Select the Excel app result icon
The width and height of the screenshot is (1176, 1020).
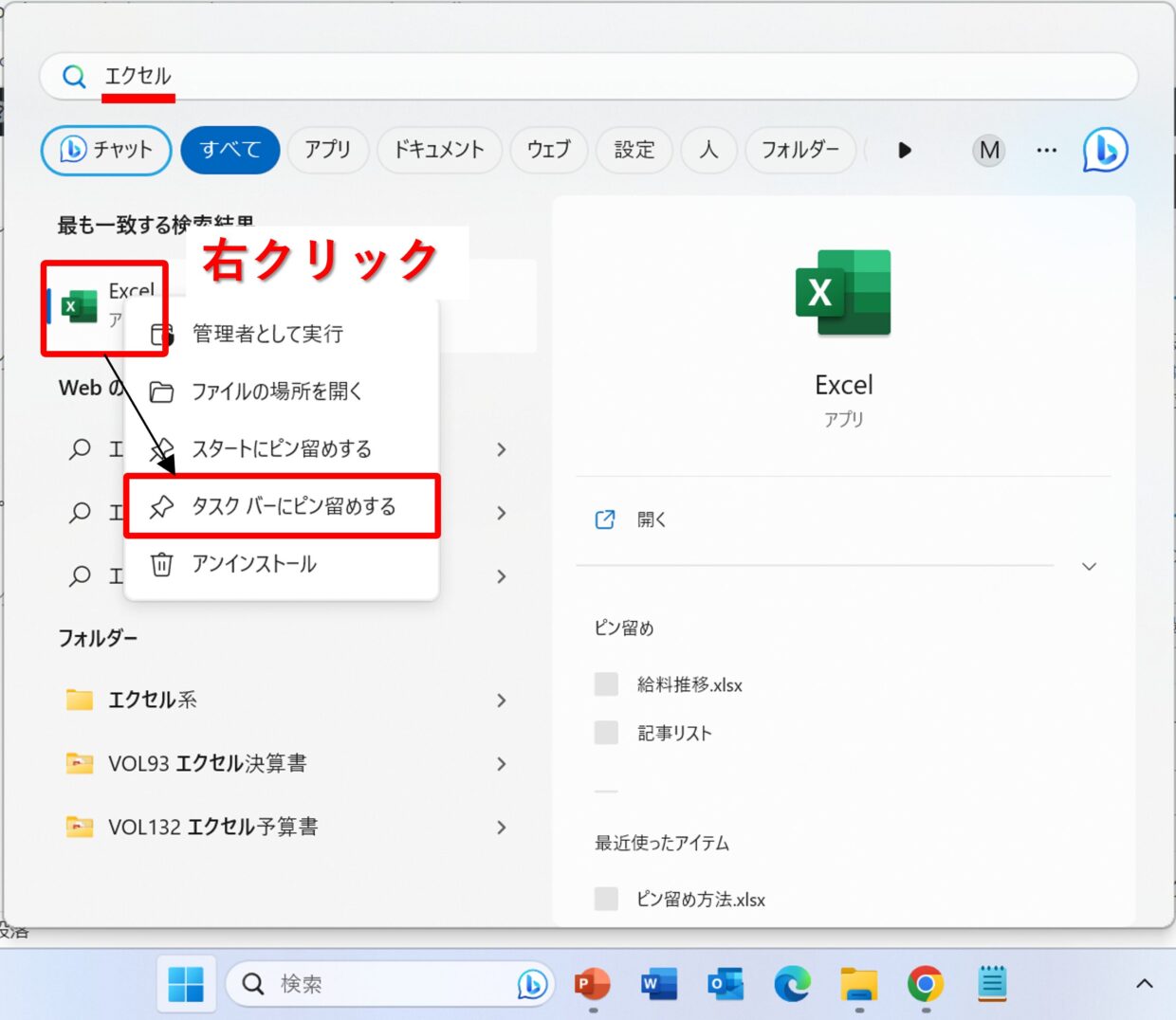80,306
